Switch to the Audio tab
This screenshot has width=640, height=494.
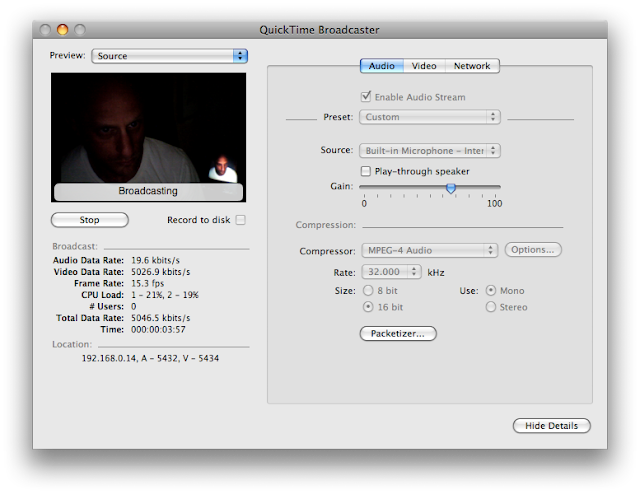382,66
